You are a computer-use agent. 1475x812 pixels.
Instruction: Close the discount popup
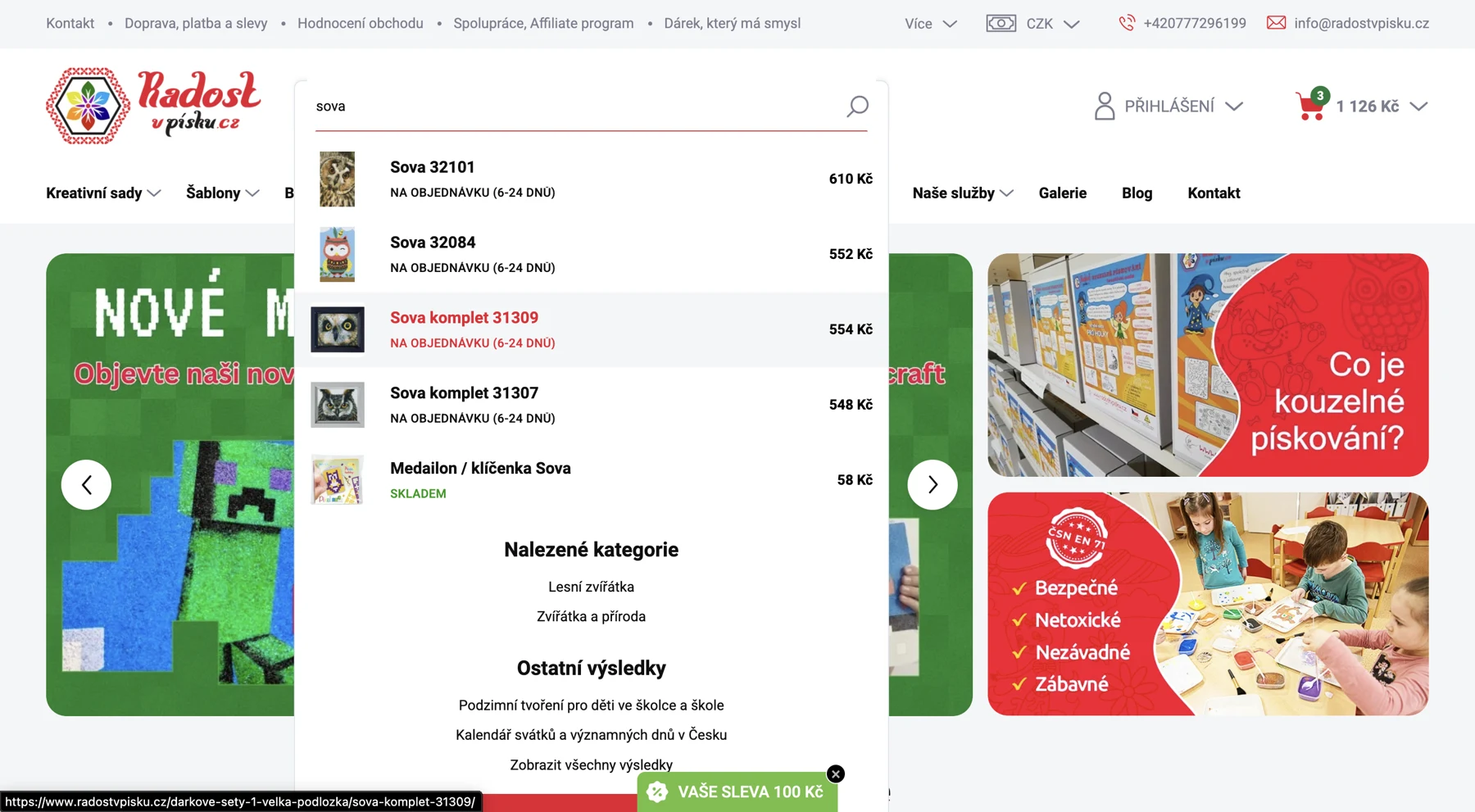coord(835,773)
